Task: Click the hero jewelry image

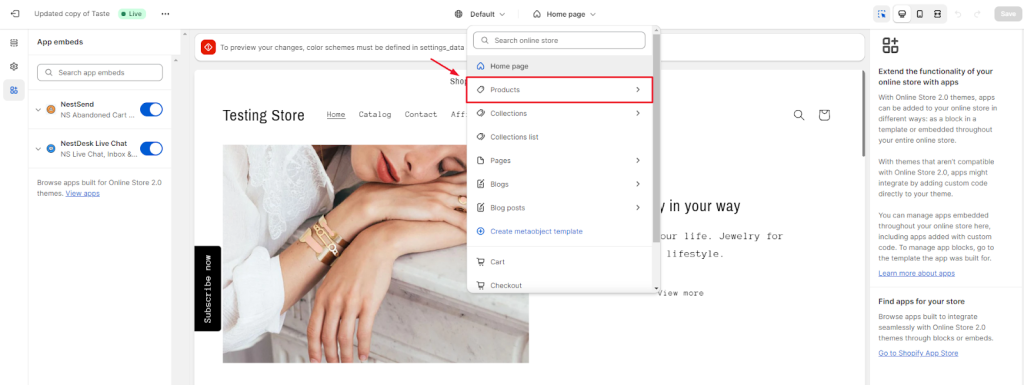Action: click(376, 254)
